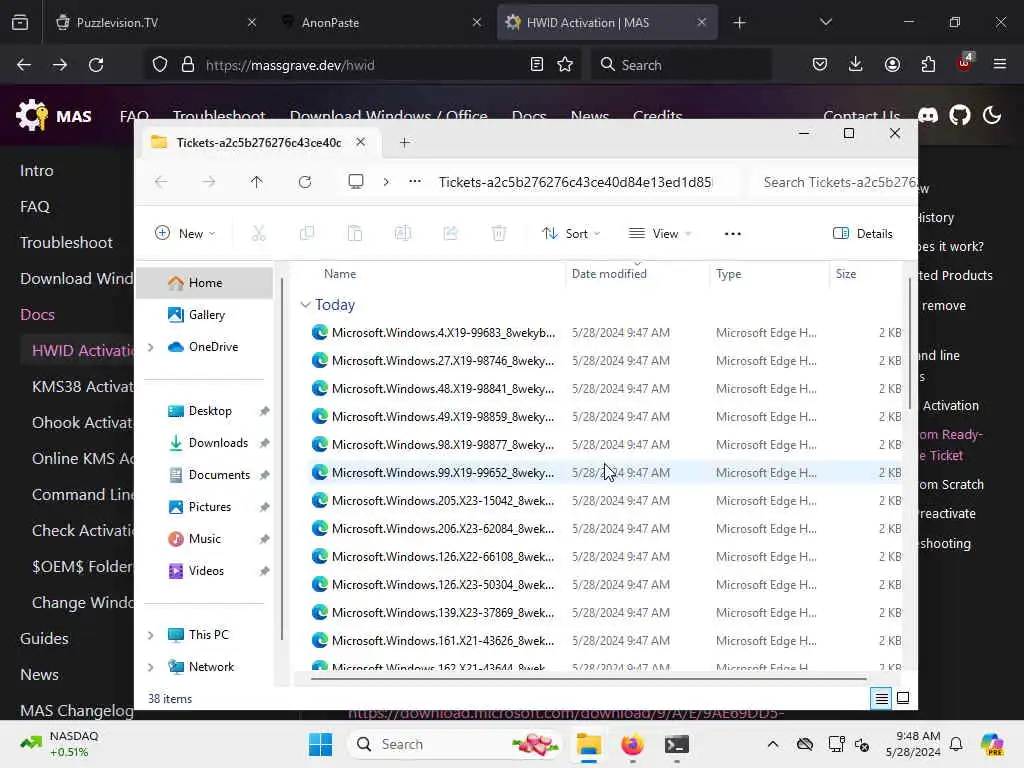The image size is (1024, 768).
Task: Save page to Pocket icon
Action: 820,64
